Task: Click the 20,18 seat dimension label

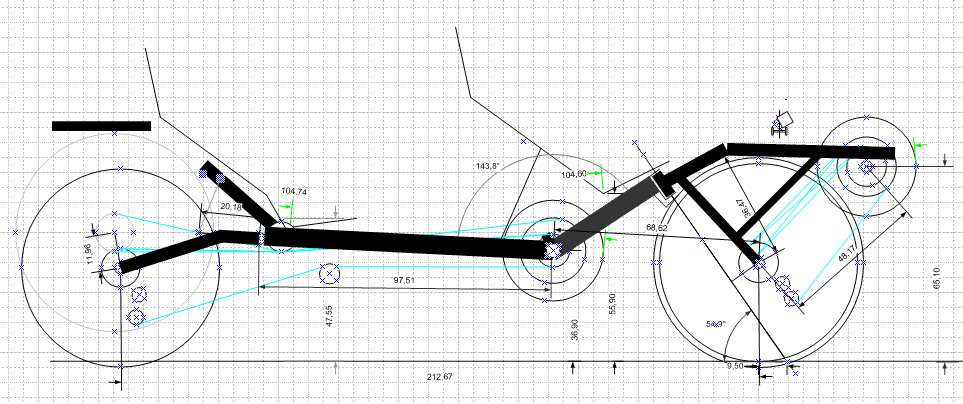Action: [x=231, y=208]
